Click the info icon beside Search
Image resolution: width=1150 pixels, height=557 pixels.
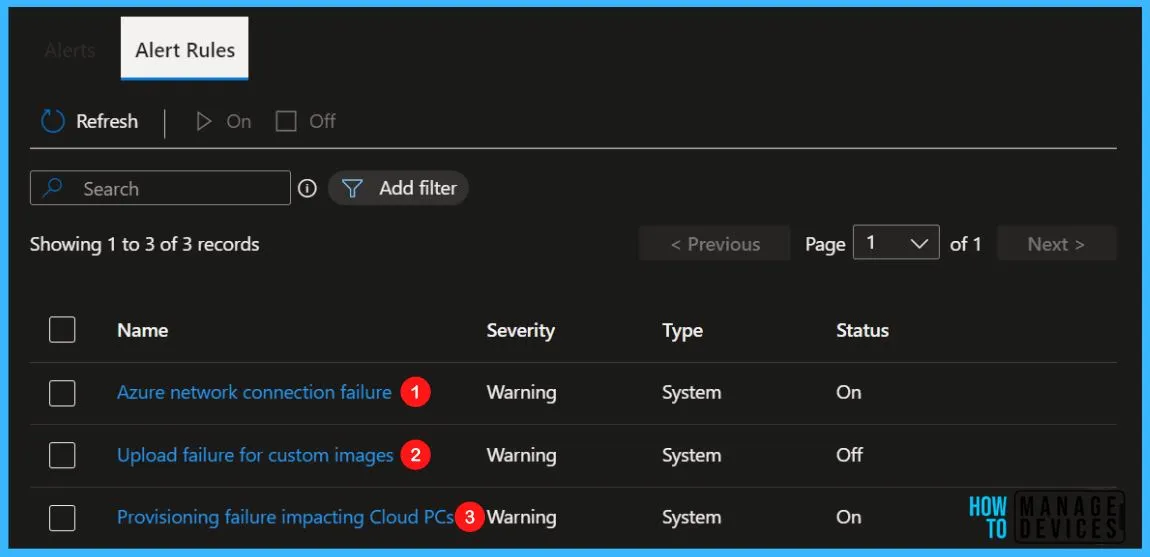(307, 189)
